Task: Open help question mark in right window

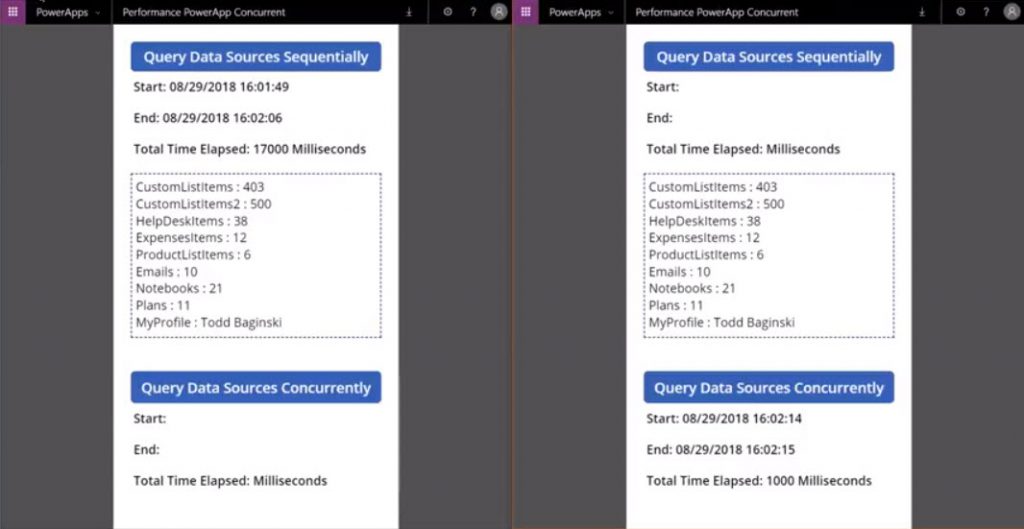Action: pos(986,12)
